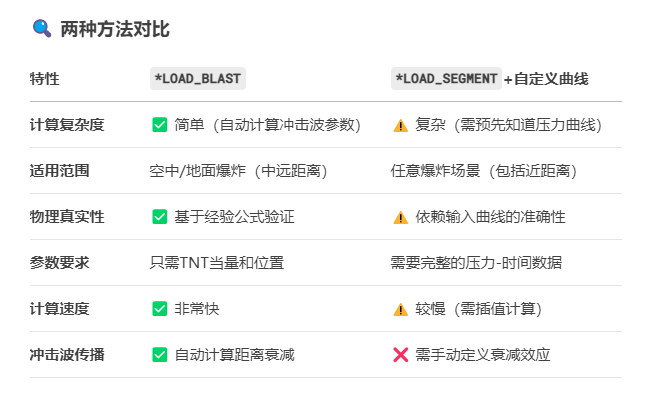Click the 特性 column header

pyautogui.click(x=44, y=79)
